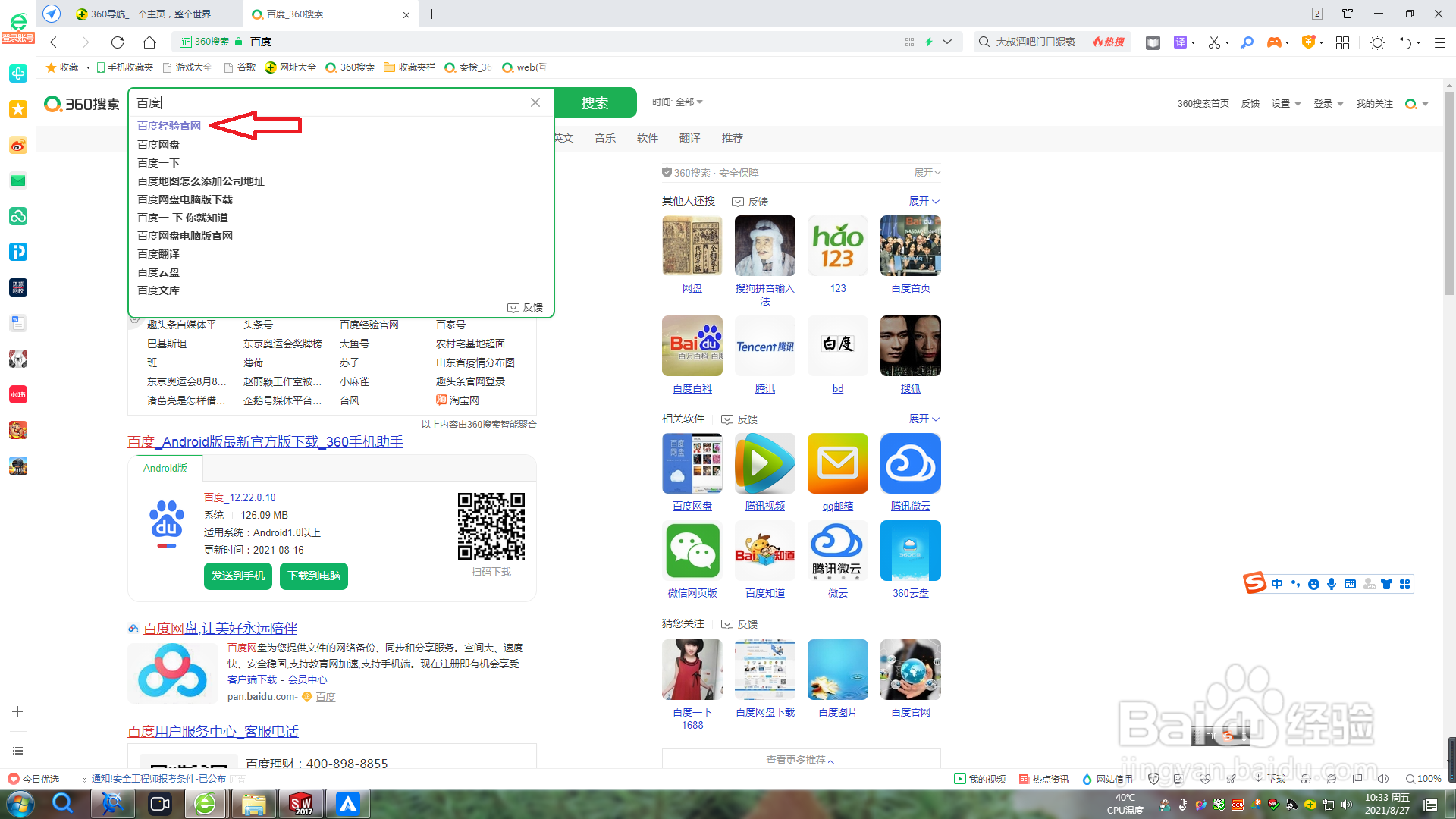Open the green mail icon in sidebar
The height and width of the screenshot is (819, 1456).
[18, 180]
